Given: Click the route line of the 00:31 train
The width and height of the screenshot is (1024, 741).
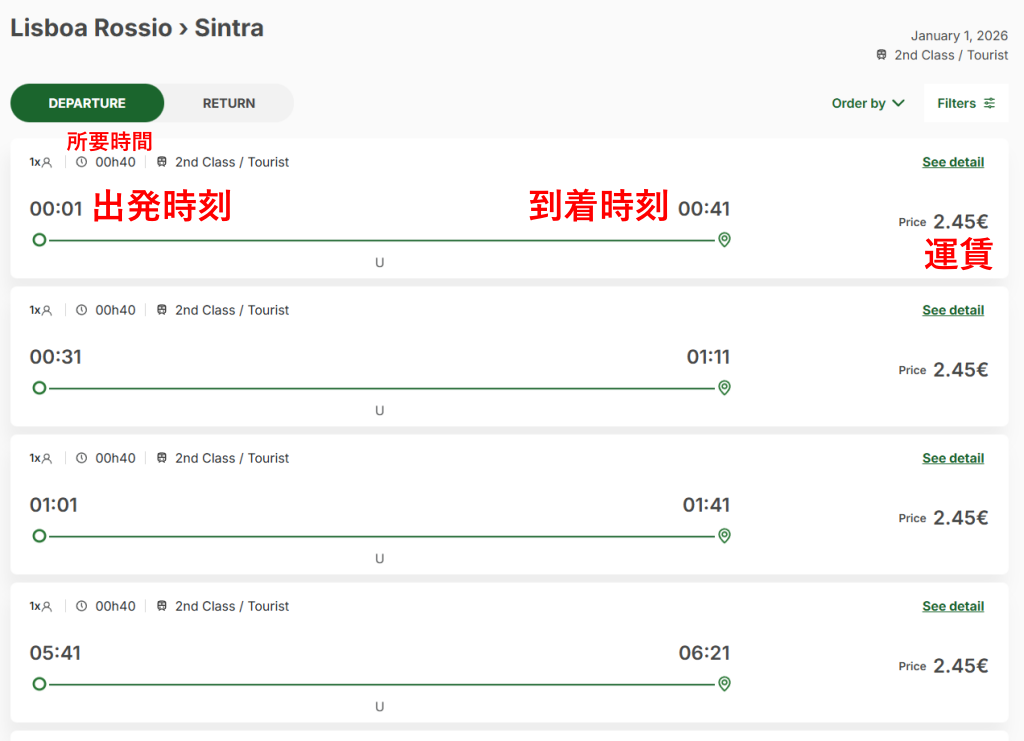Looking at the screenshot, I should (x=380, y=388).
